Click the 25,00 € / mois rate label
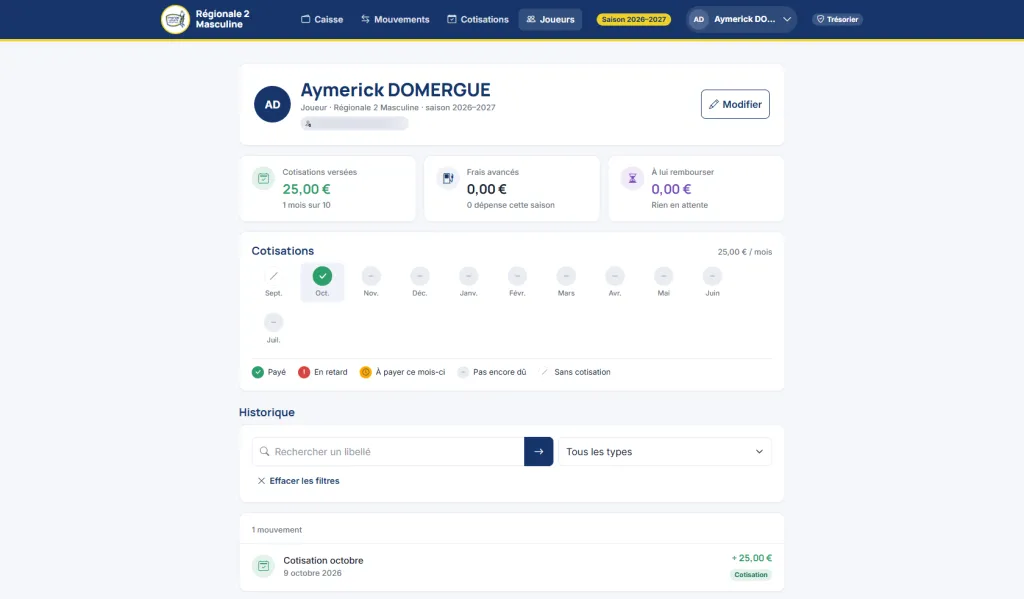Image resolution: width=1024 pixels, height=599 pixels. (x=744, y=252)
